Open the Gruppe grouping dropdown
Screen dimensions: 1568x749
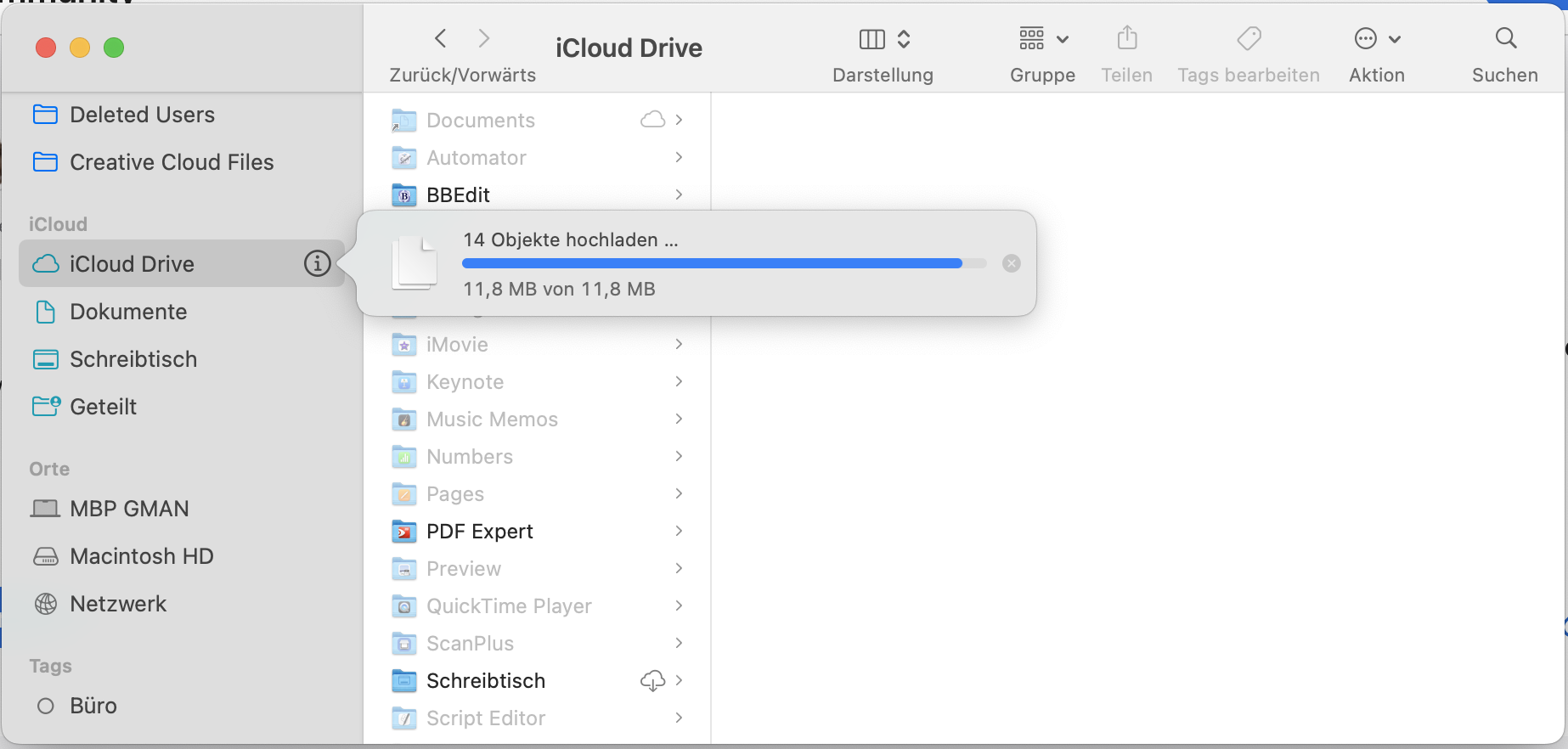[x=1043, y=39]
